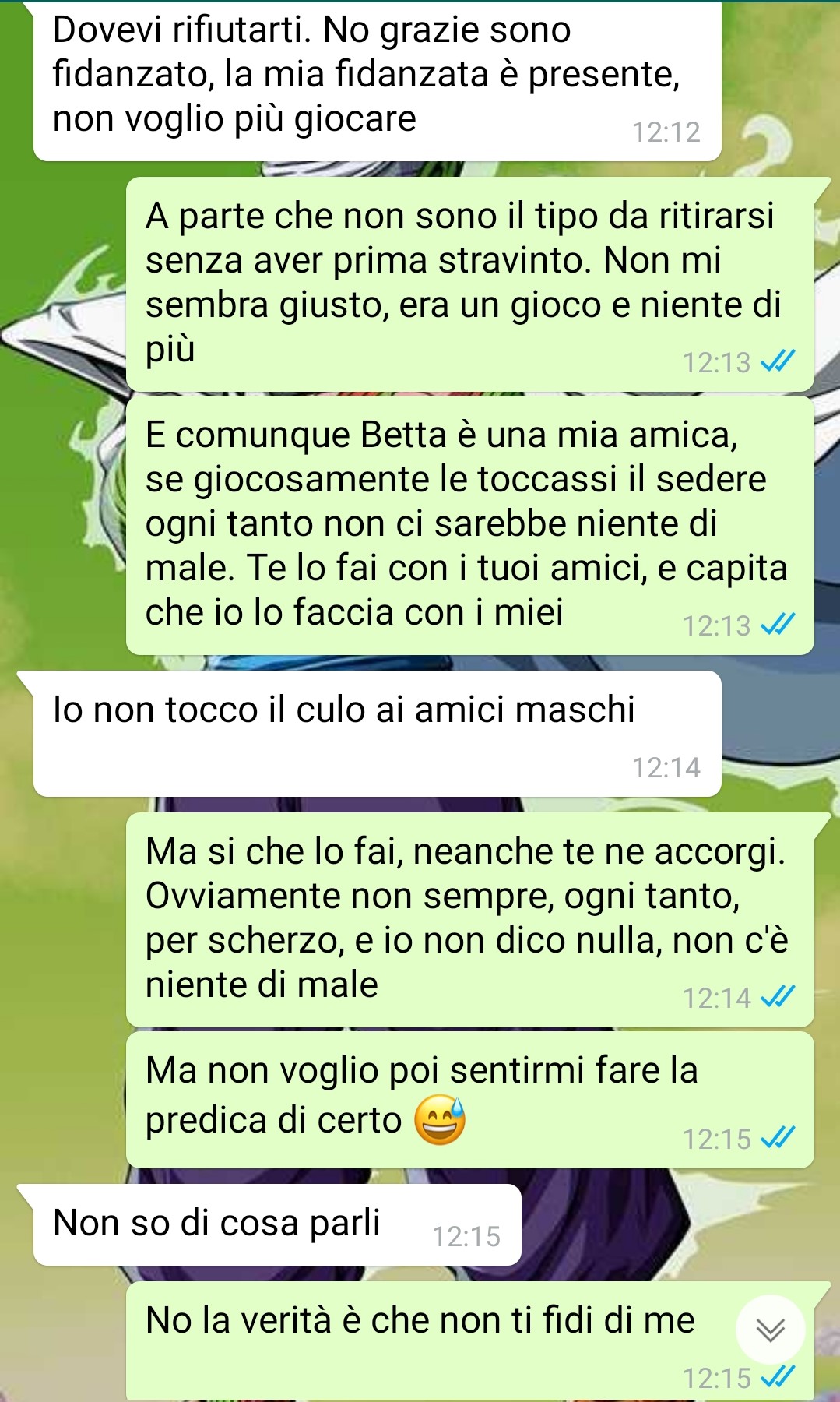Tap read ticks on 'niente di male' message
The width and height of the screenshot is (840, 1402).
click(778, 997)
